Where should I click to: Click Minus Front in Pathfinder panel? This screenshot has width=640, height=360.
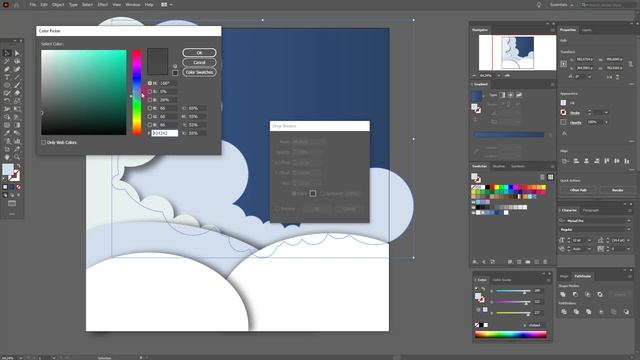[x=576, y=294]
